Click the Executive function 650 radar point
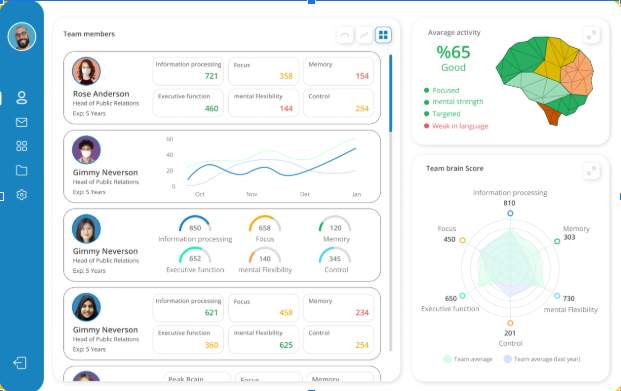The height and width of the screenshot is (391, 621). click(x=462, y=296)
